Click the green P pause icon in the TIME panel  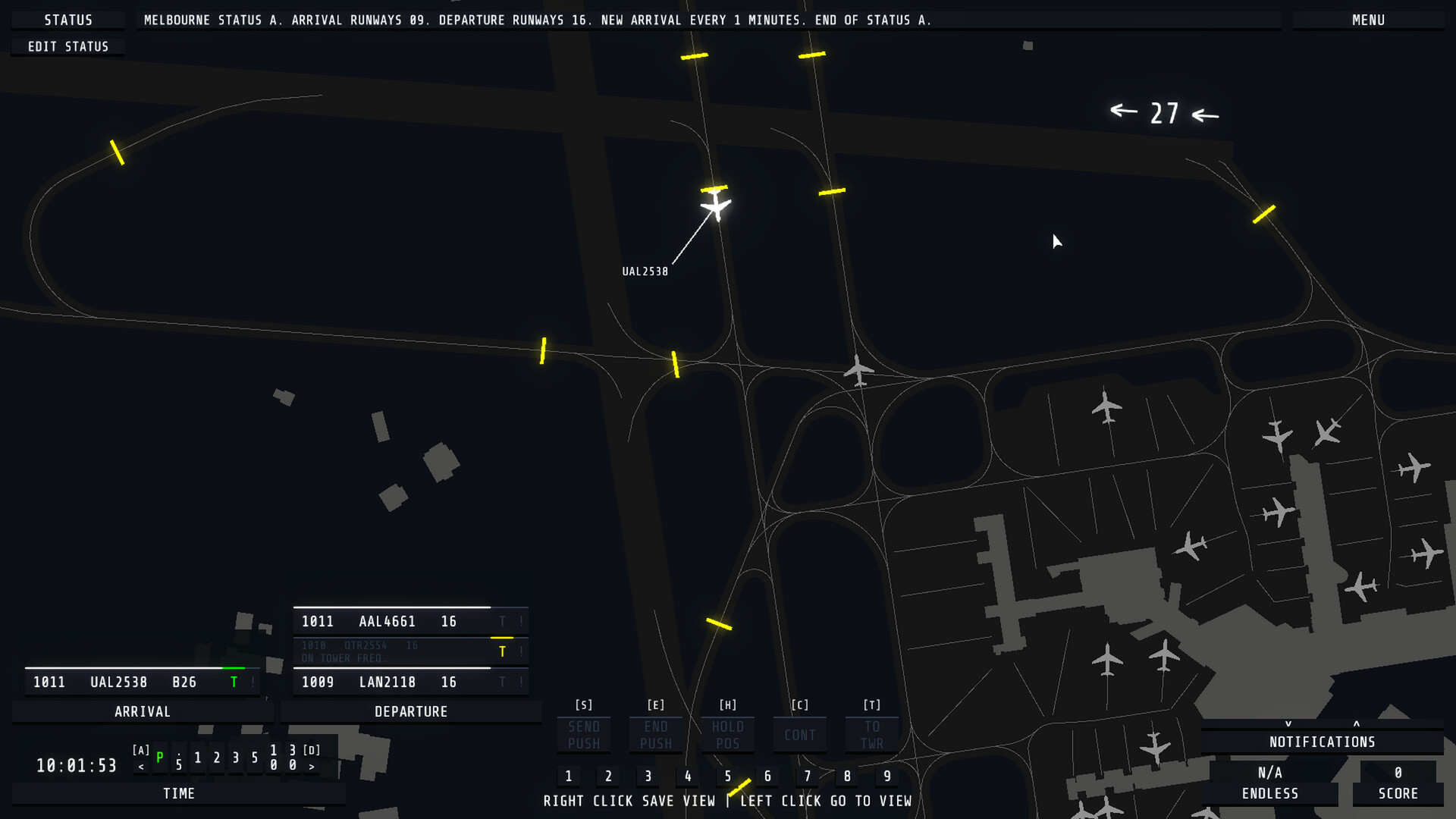[x=159, y=757]
